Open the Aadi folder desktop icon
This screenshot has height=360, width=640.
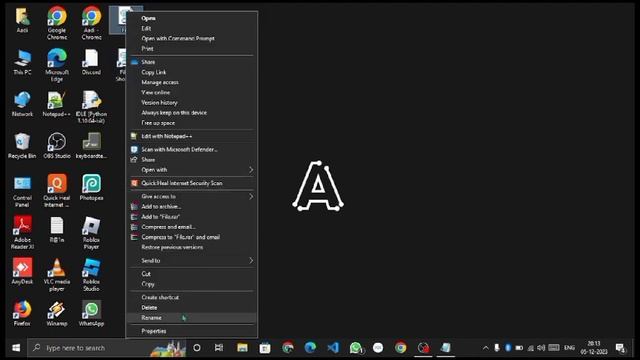pos(22,21)
